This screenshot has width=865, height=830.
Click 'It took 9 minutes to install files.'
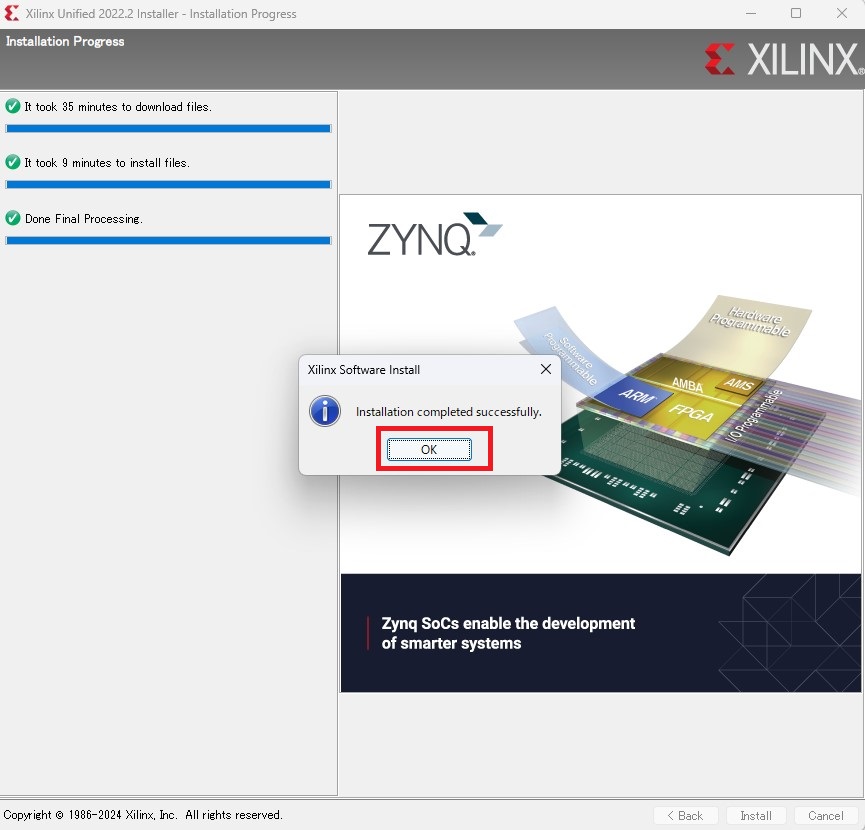click(107, 163)
